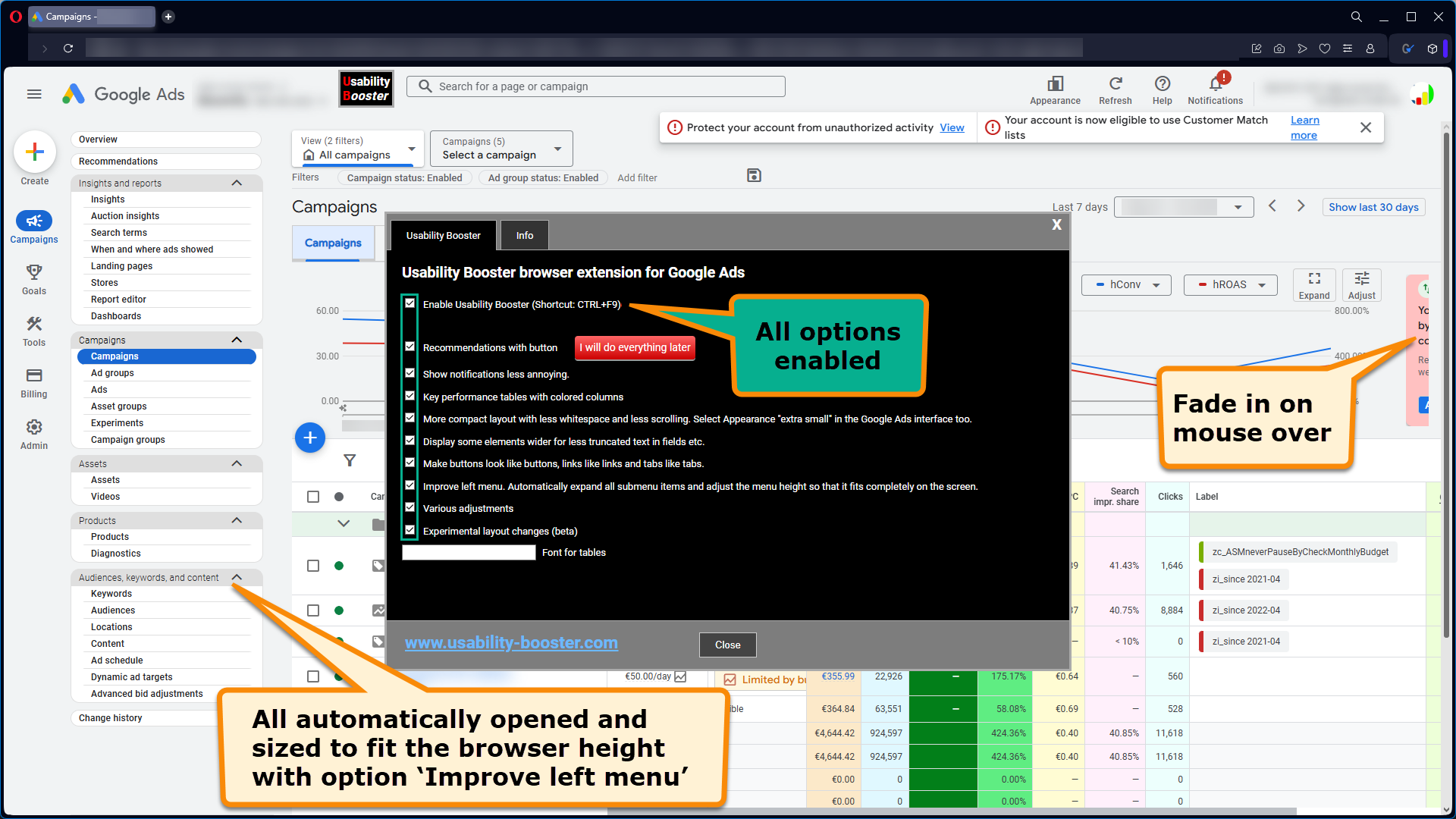The width and height of the screenshot is (1456, 819).
Task: Select the Campaigns tab above the chart
Action: click(333, 243)
